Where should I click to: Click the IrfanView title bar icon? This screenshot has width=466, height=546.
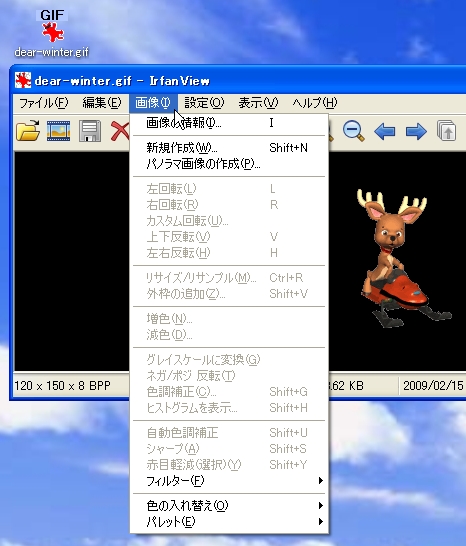(x=23, y=80)
